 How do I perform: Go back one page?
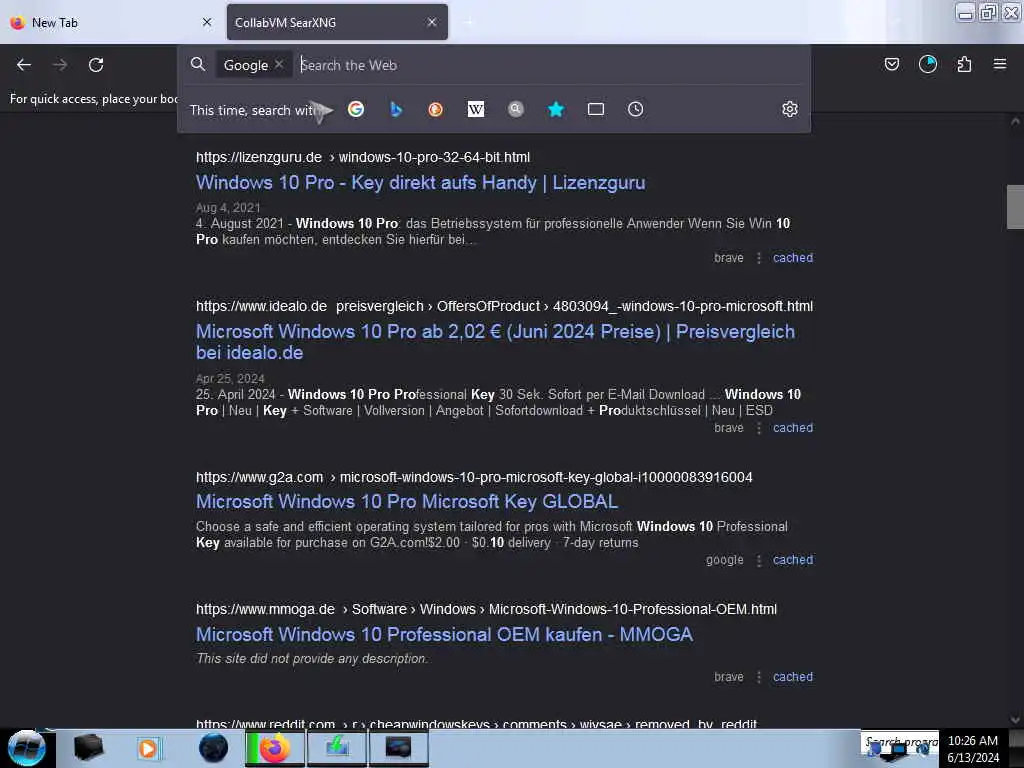pyautogui.click(x=24, y=65)
